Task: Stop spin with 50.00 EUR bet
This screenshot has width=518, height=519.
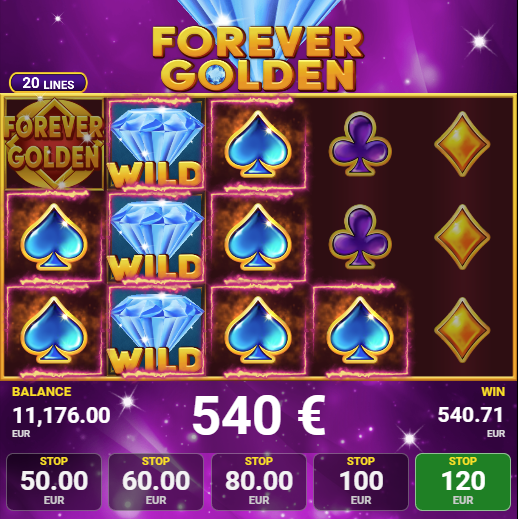Action: (54, 482)
